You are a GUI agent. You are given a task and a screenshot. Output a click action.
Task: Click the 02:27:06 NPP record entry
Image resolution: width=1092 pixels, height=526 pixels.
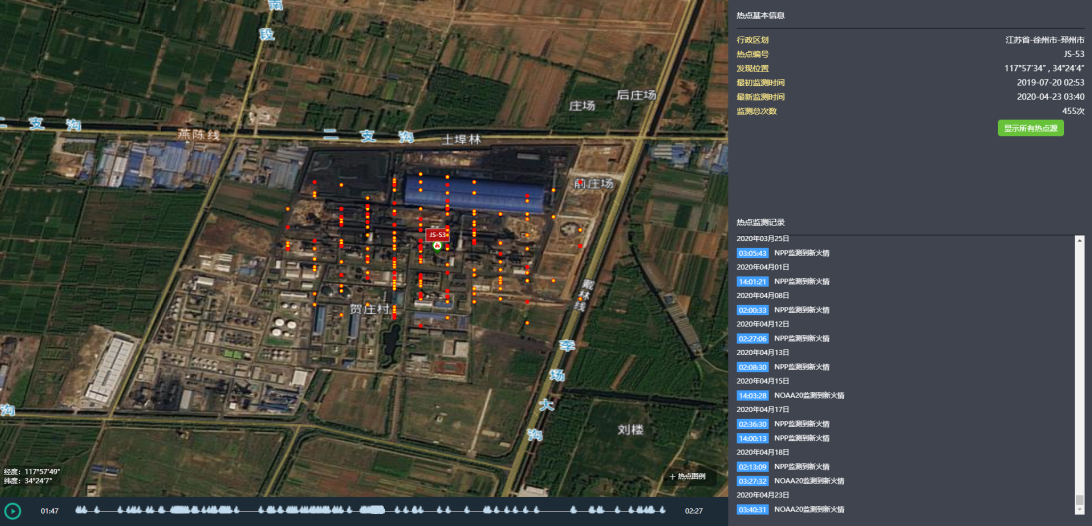point(752,339)
